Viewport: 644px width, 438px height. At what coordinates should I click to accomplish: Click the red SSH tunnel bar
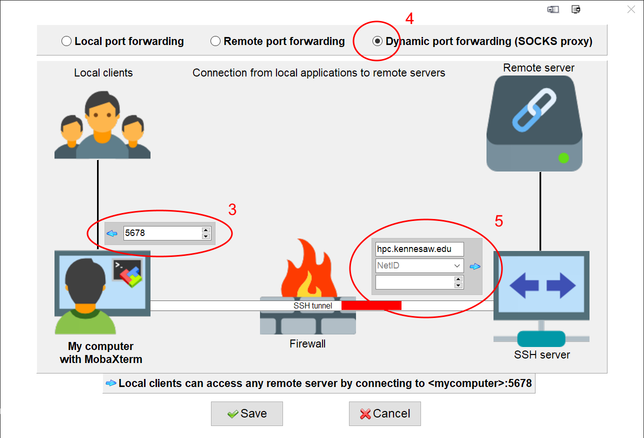[371, 304]
